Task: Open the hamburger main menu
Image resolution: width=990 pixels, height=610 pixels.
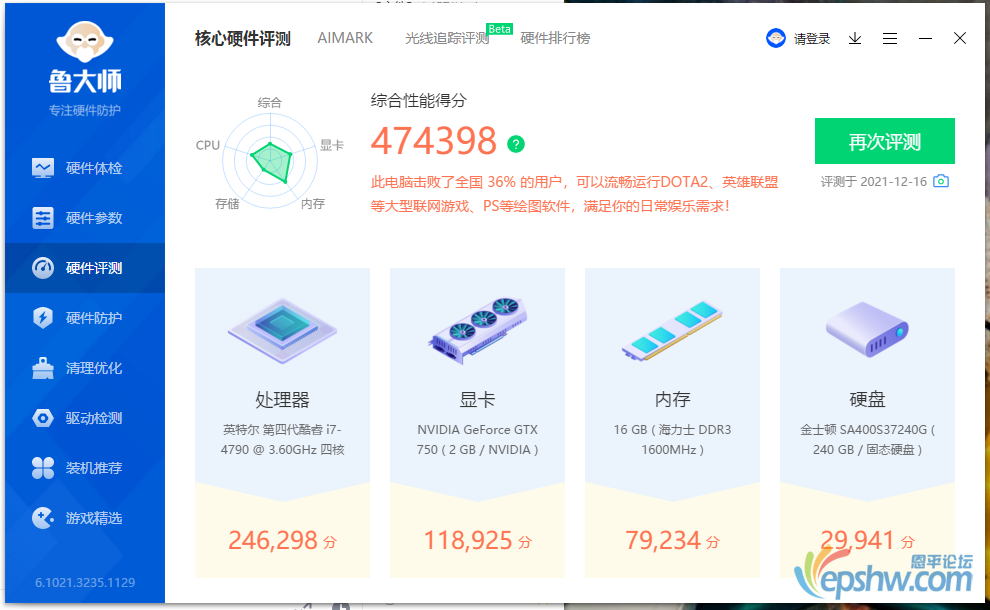Action: click(x=890, y=39)
